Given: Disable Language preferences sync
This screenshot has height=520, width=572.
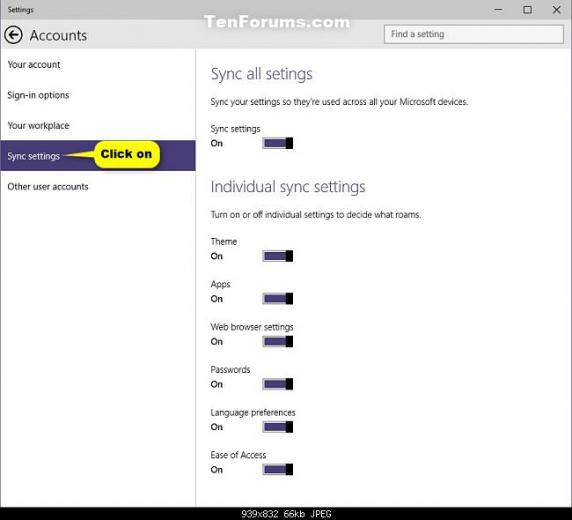Looking at the screenshot, I should coord(278,427).
